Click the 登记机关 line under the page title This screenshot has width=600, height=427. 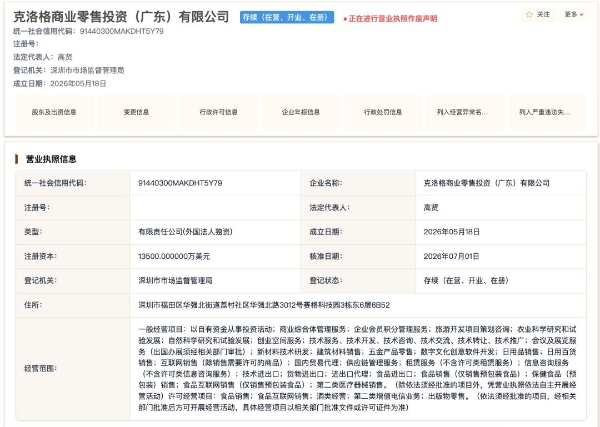(x=69, y=70)
